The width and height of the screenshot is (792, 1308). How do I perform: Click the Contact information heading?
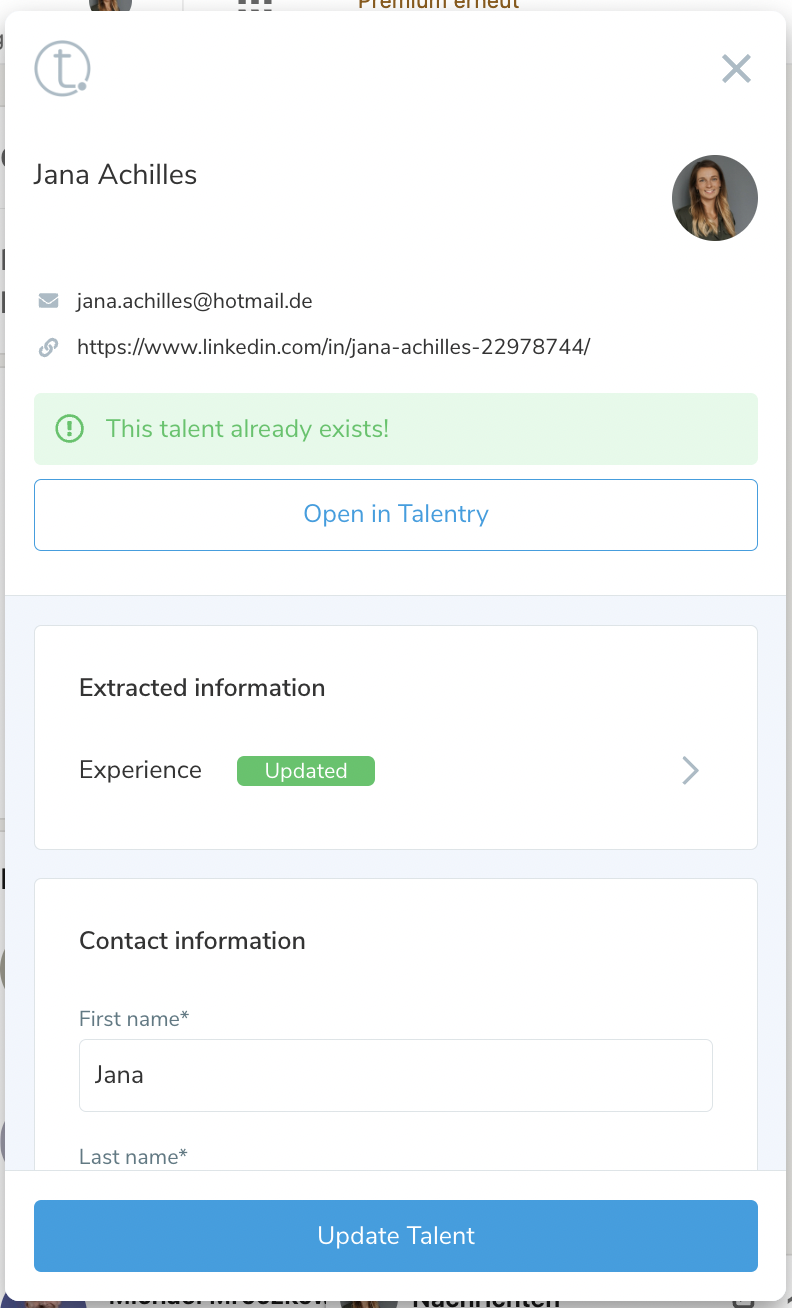pos(192,941)
